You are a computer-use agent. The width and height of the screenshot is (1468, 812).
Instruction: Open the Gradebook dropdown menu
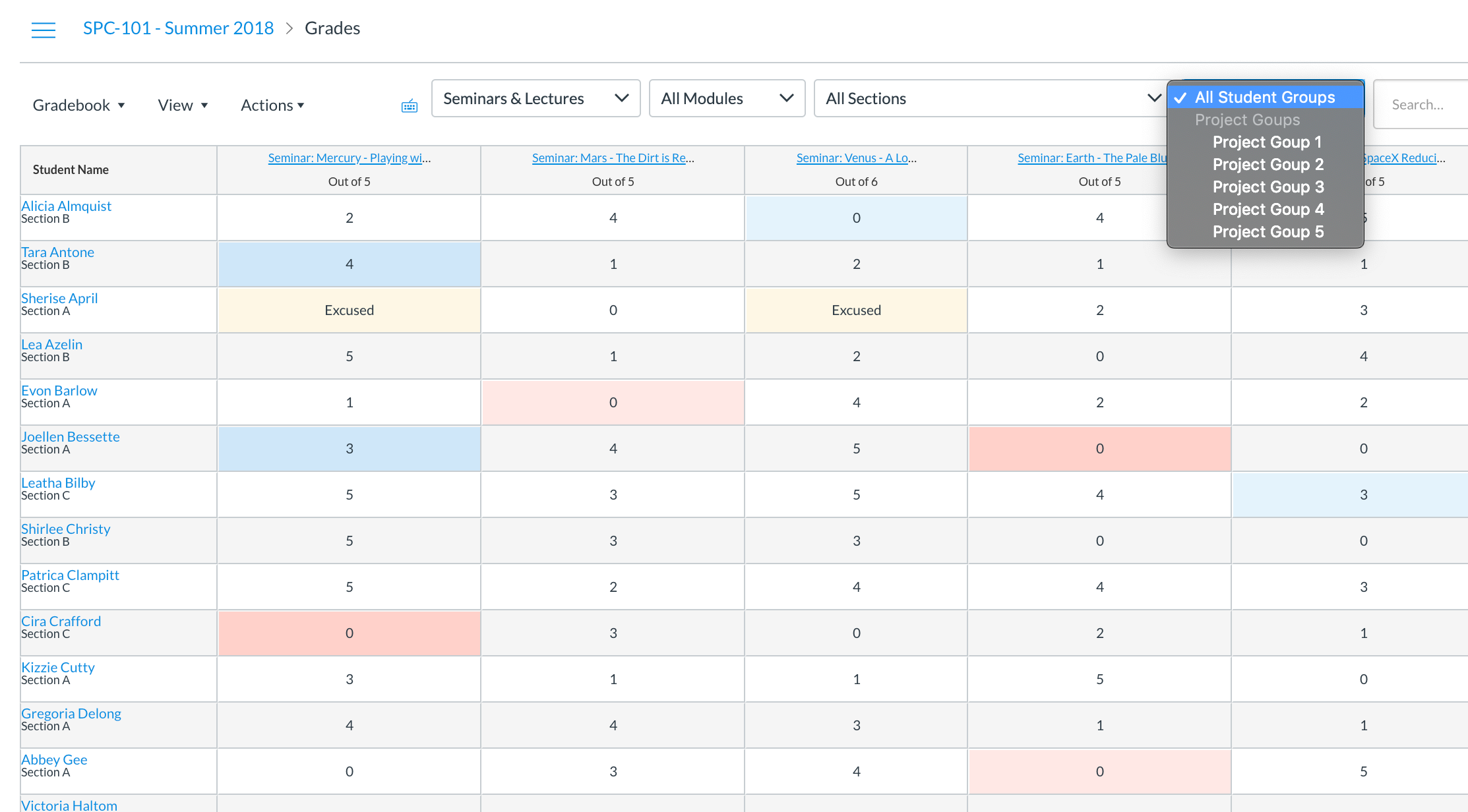[78, 105]
